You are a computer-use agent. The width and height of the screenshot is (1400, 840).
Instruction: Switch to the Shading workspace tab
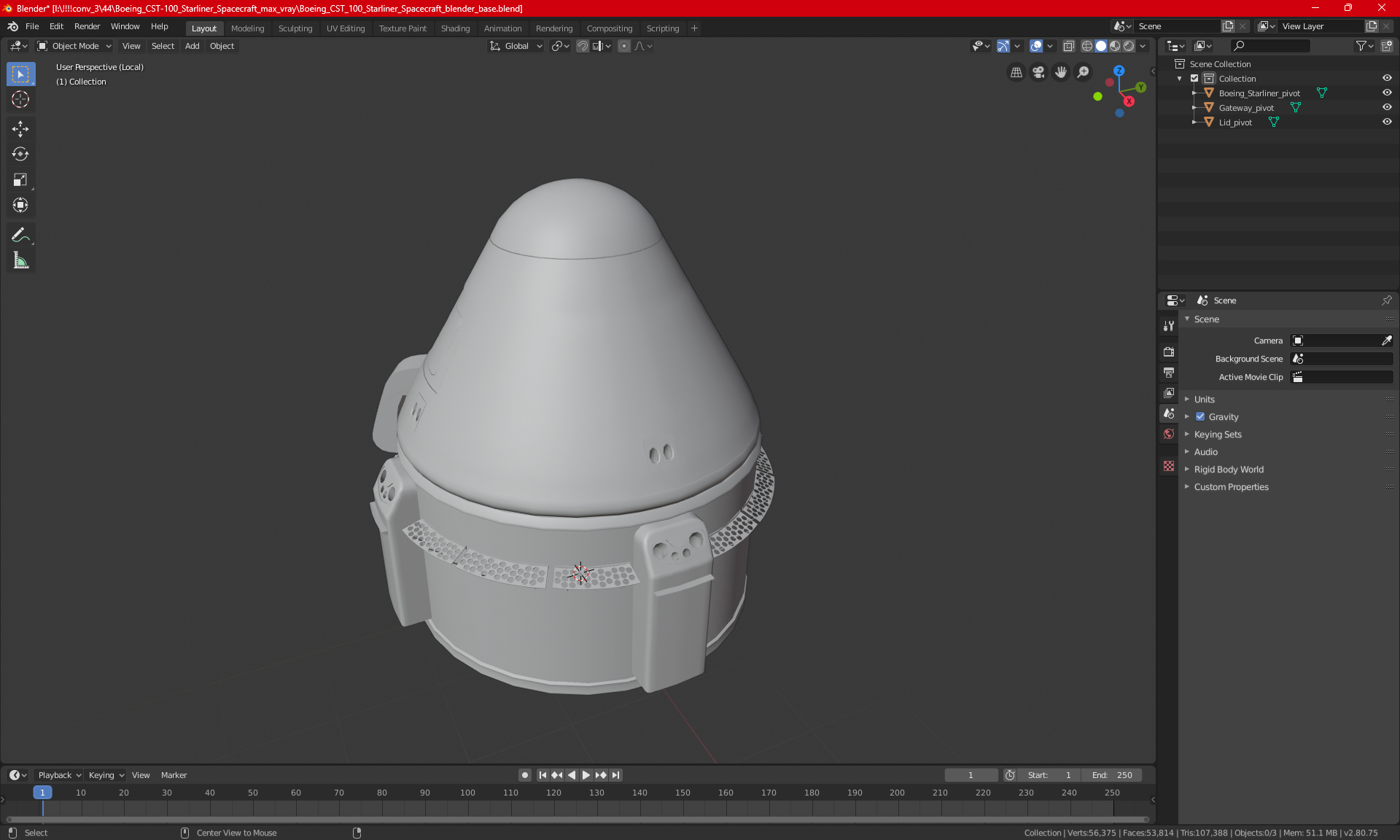click(455, 28)
